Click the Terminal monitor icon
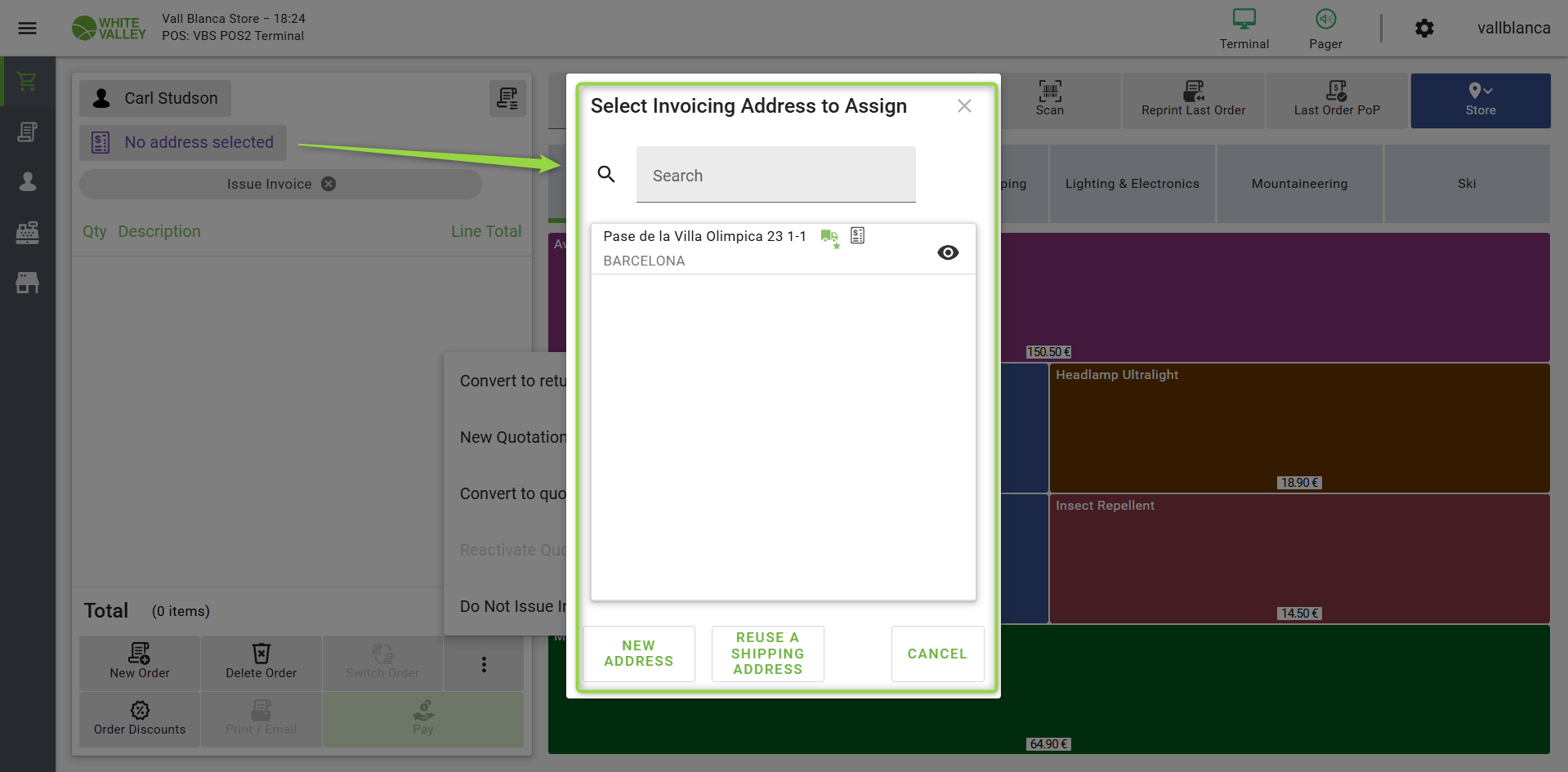The height and width of the screenshot is (772, 1568). 1244,20
